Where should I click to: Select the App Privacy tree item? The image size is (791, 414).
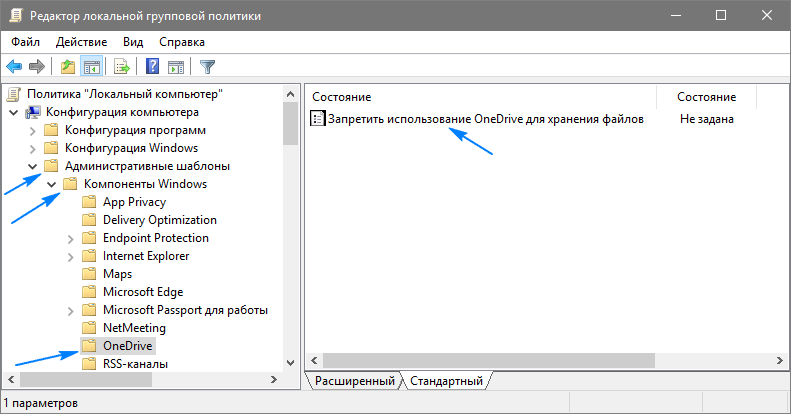(135, 202)
